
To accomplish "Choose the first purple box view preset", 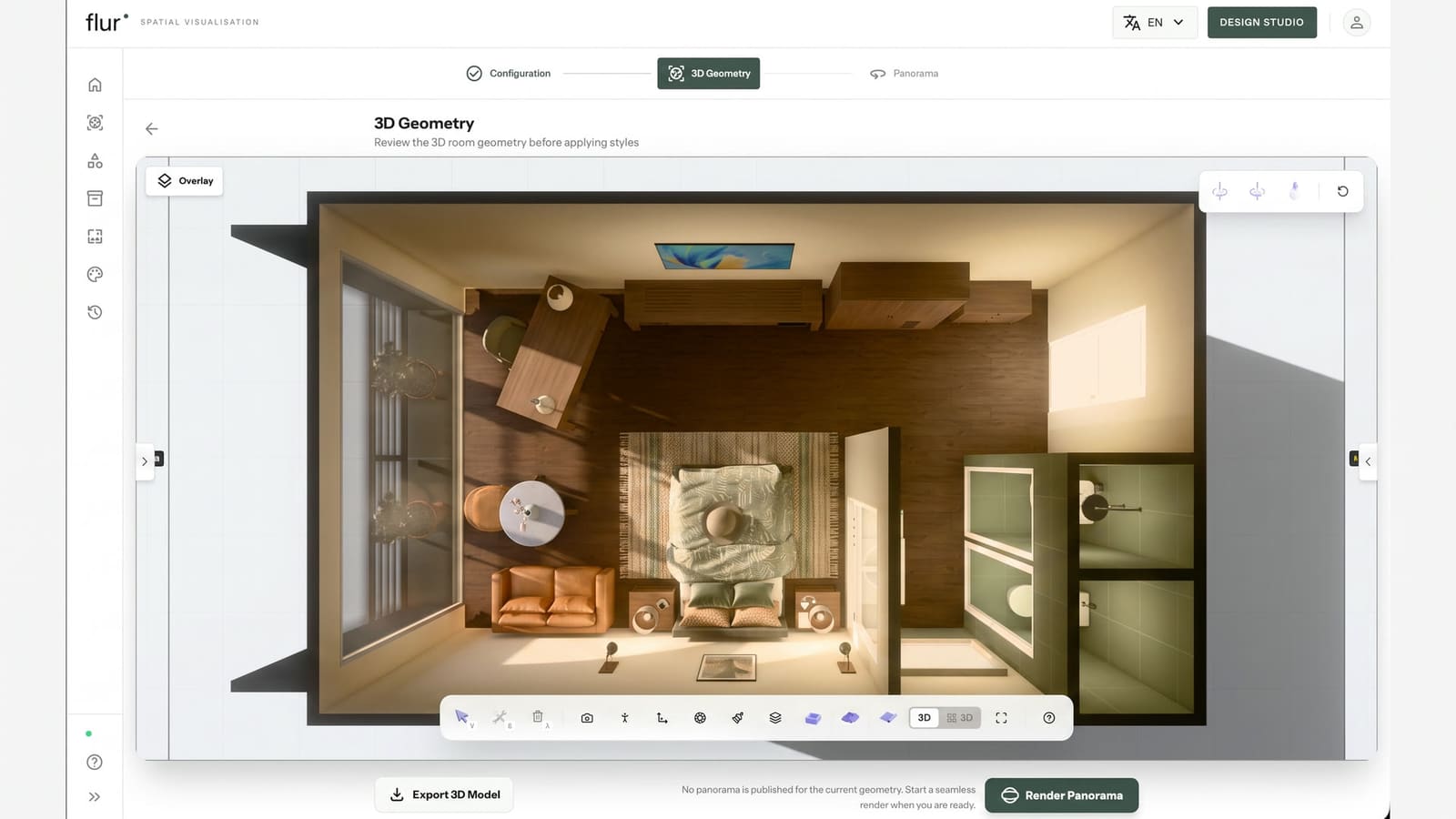I will (x=813, y=718).
